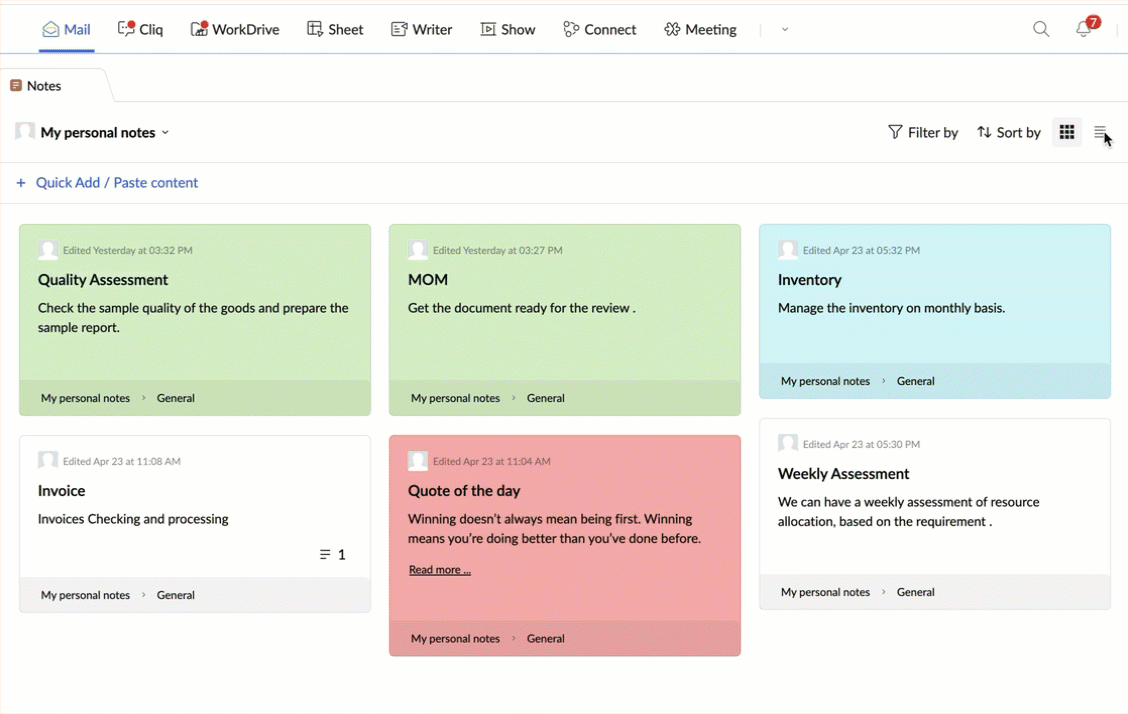1128x714 pixels.
Task: Open the notifications bell
Action: (1084, 29)
